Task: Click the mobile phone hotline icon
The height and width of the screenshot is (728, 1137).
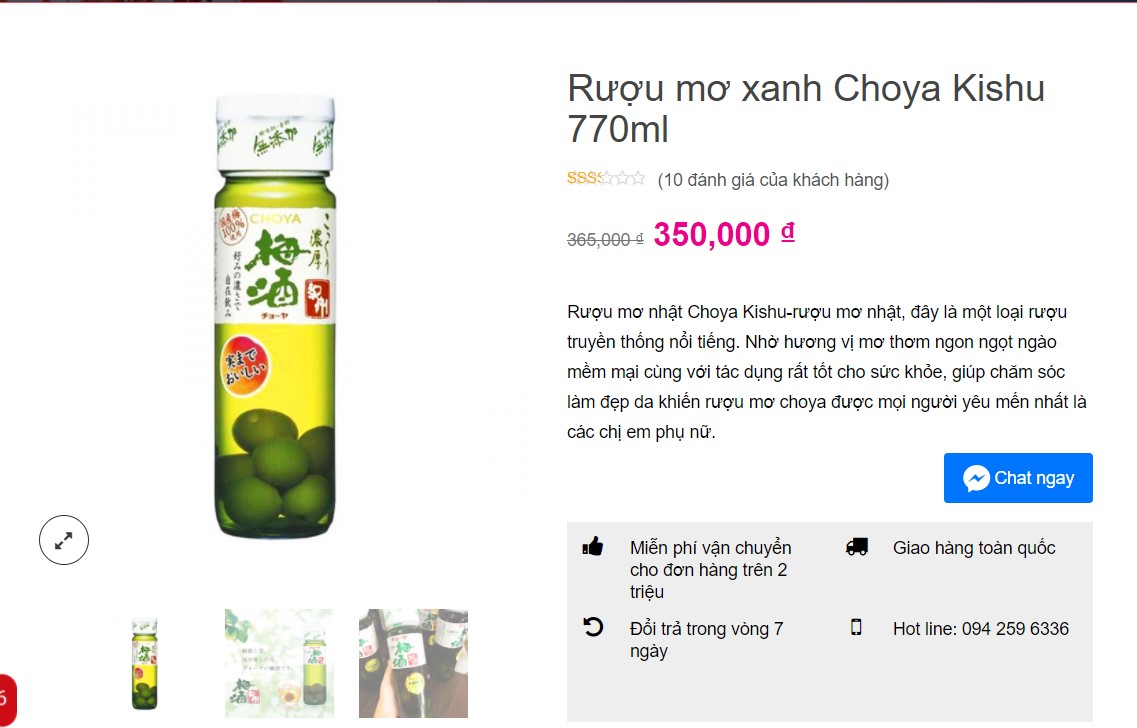Action: (856, 627)
